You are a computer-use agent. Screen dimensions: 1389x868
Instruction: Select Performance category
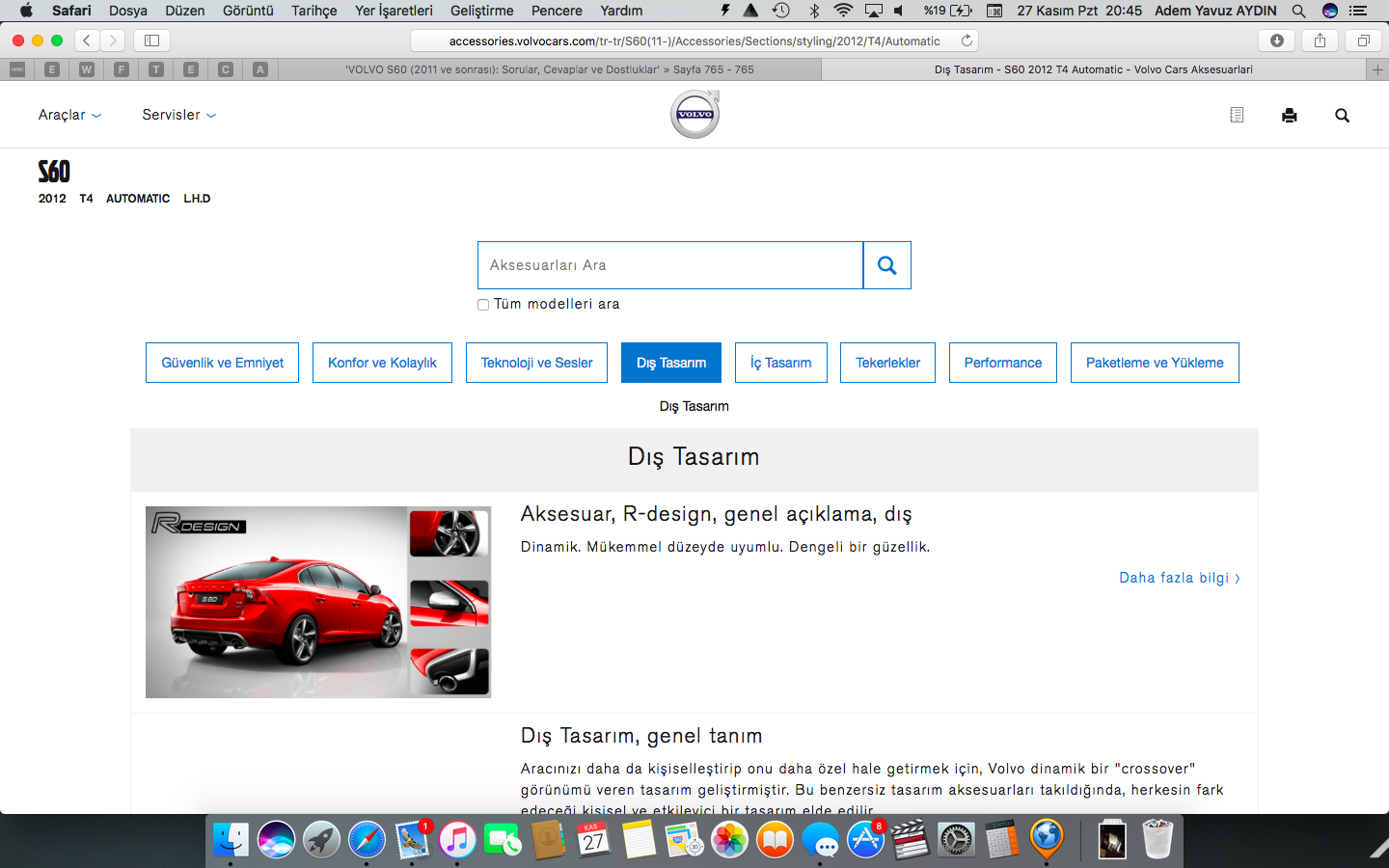(1003, 363)
